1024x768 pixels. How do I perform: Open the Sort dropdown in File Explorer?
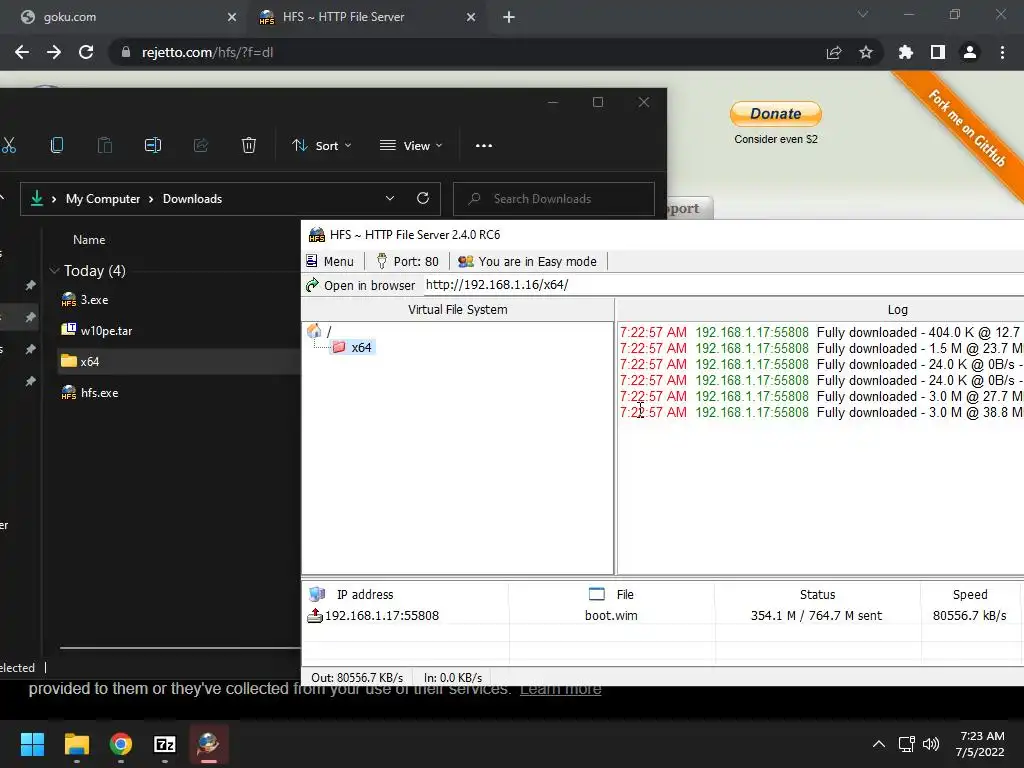click(321, 146)
